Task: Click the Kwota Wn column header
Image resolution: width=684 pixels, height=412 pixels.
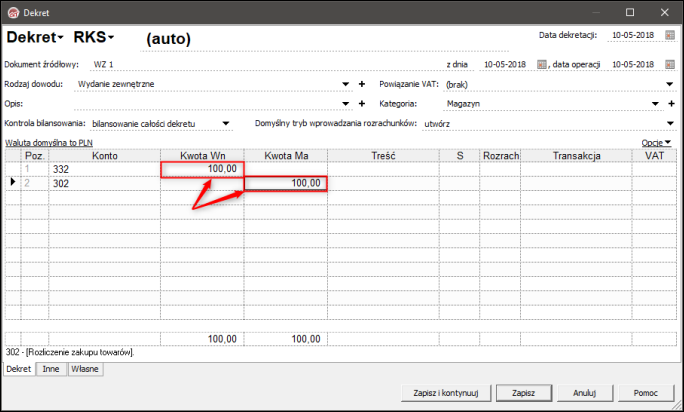Action: [x=202, y=155]
